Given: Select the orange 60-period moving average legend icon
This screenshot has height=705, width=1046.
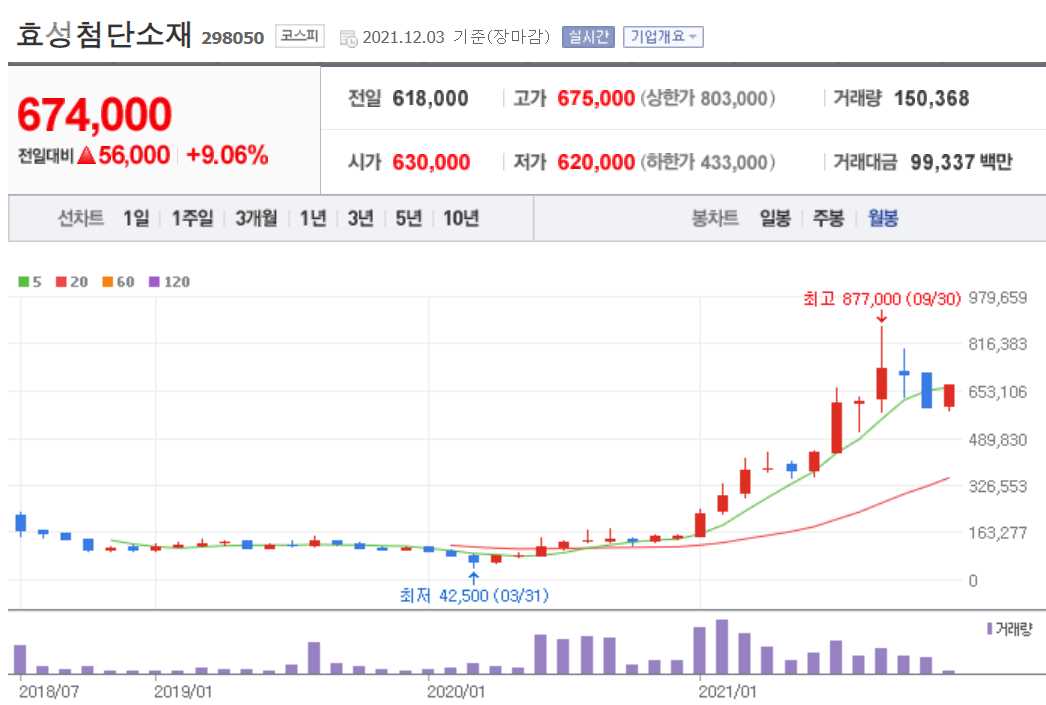Looking at the screenshot, I should click(106, 283).
